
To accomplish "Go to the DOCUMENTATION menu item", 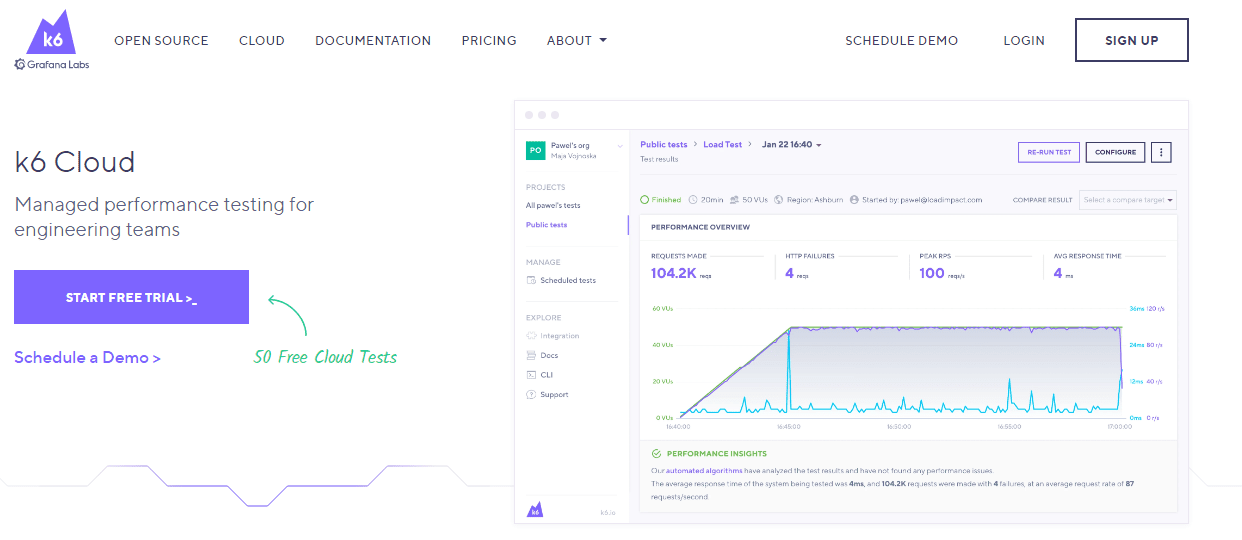I will pyautogui.click(x=373, y=41).
